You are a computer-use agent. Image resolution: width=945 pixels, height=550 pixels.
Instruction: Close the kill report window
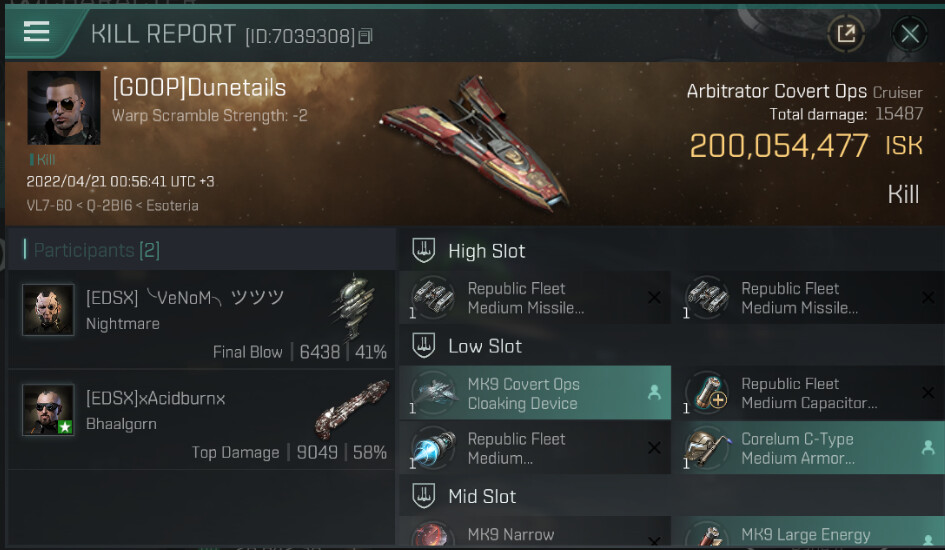909,34
